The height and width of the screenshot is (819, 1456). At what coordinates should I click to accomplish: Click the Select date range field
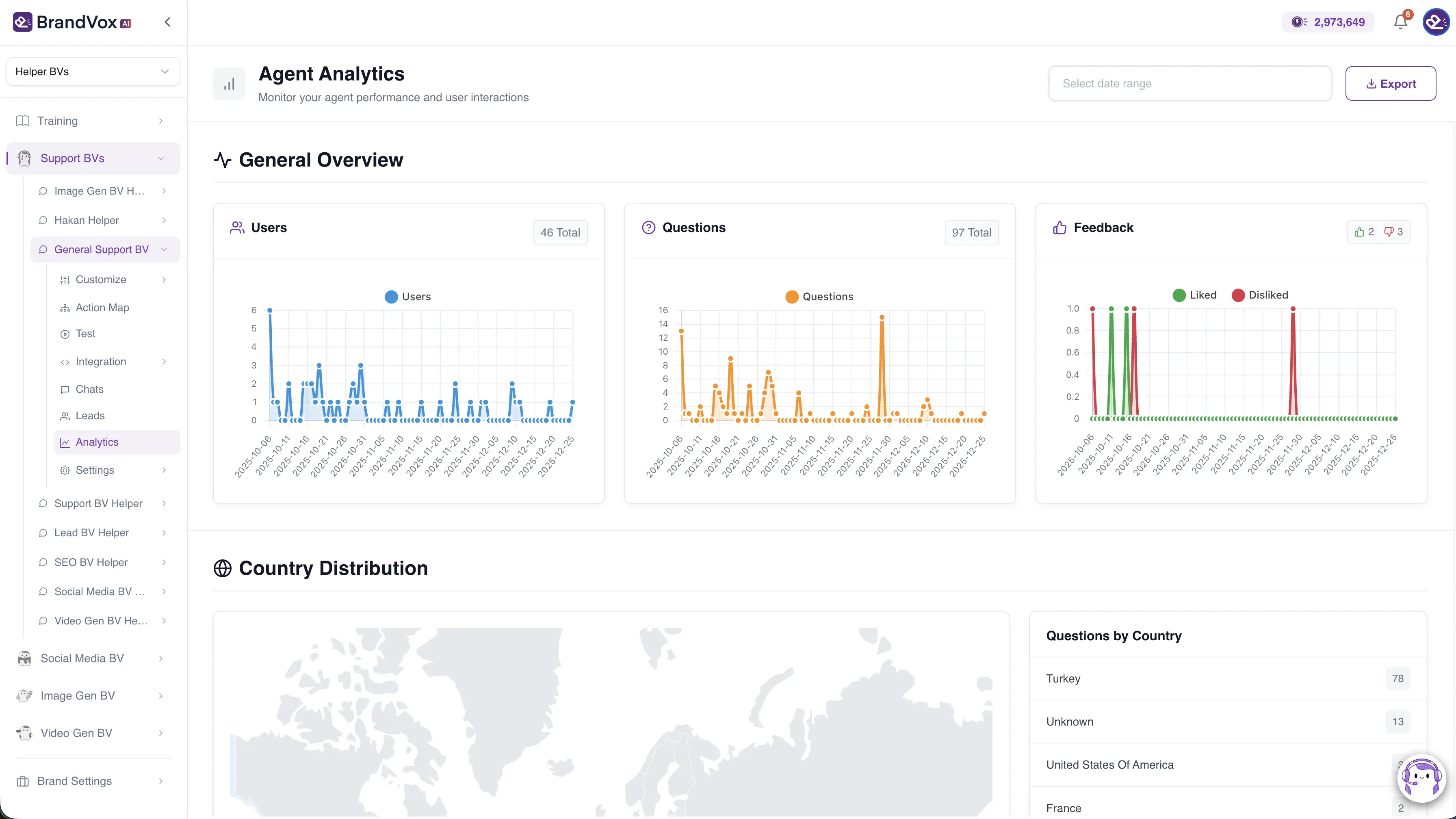(x=1190, y=84)
